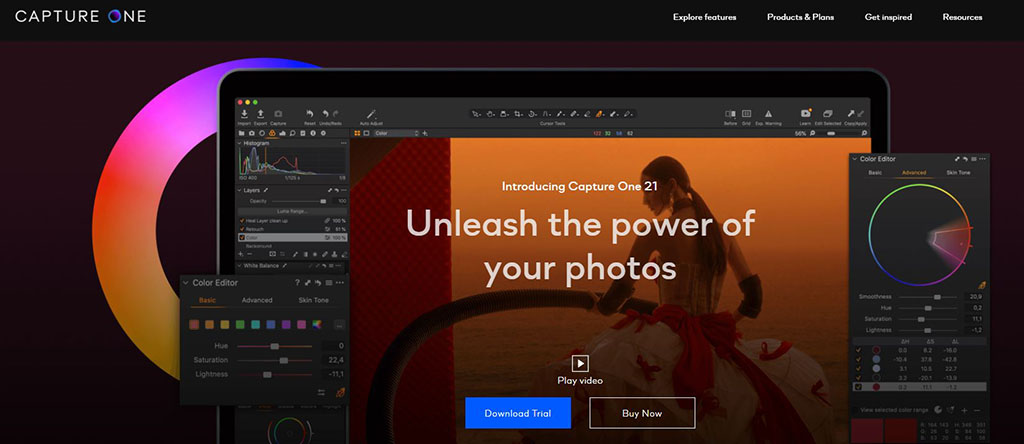
Task: Expand the White Balance panel
Action: coord(240,266)
